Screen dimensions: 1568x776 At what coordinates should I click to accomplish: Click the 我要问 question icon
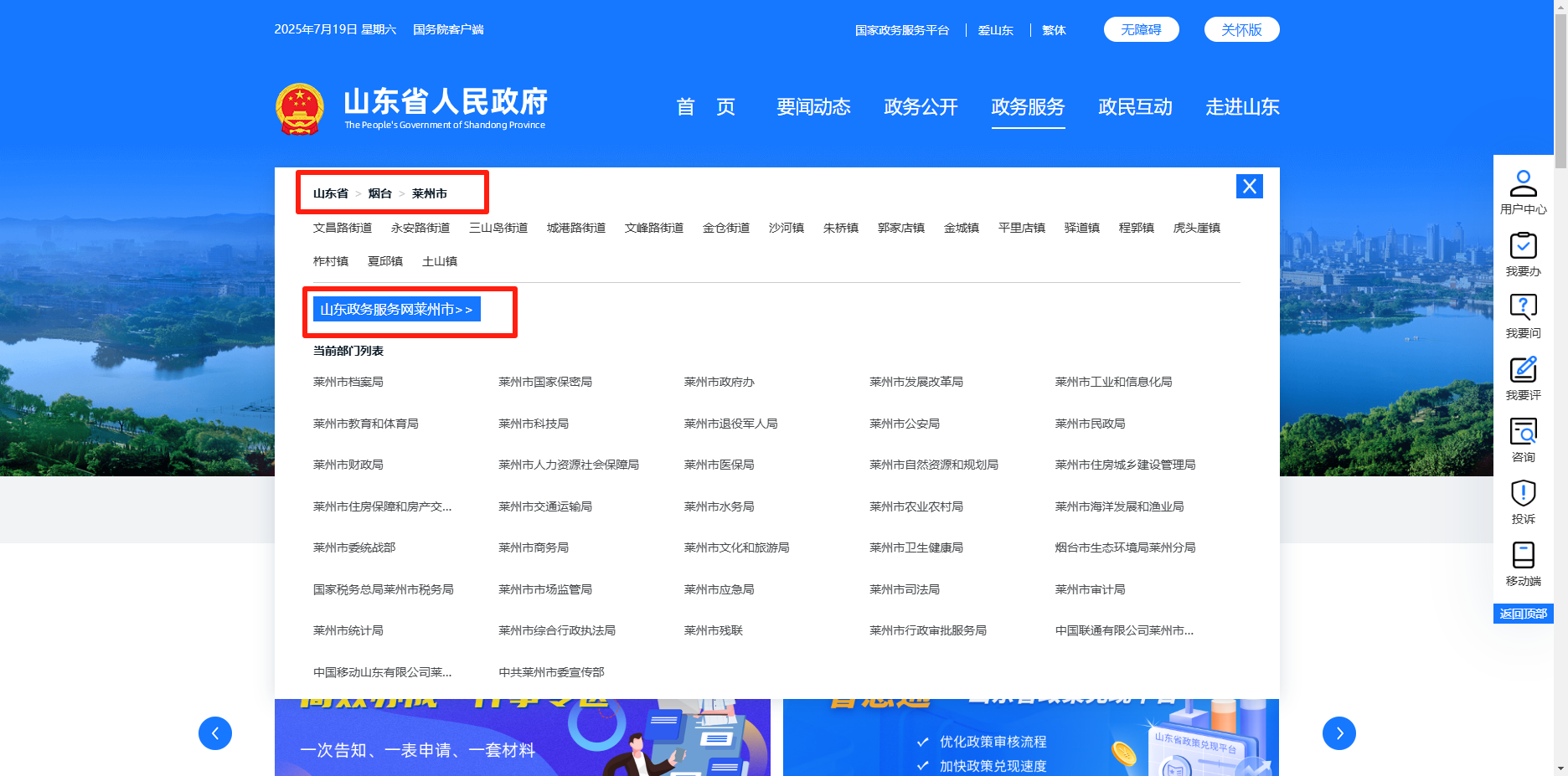(x=1523, y=308)
